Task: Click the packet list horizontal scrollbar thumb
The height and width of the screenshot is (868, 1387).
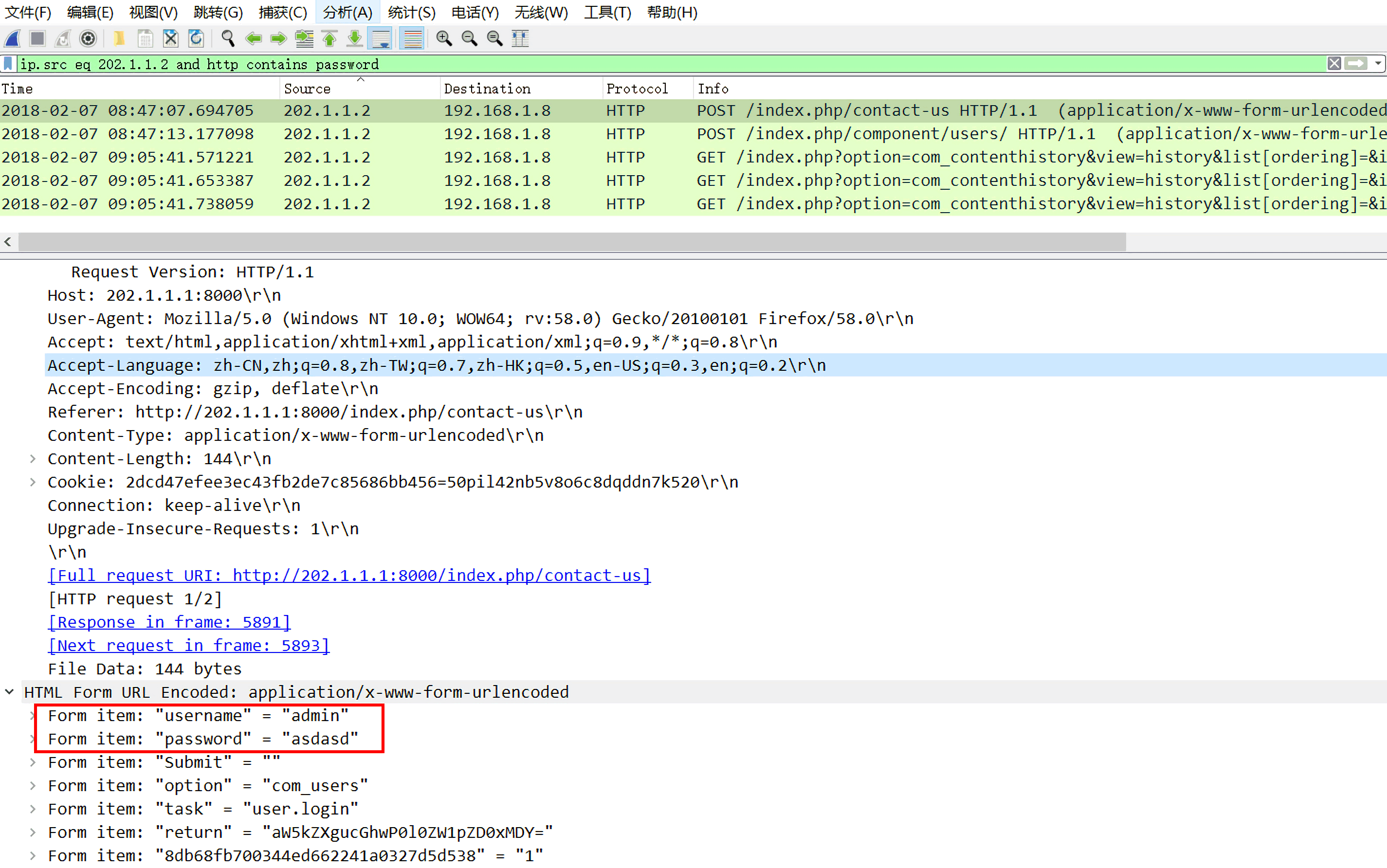Action: [x=572, y=242]
